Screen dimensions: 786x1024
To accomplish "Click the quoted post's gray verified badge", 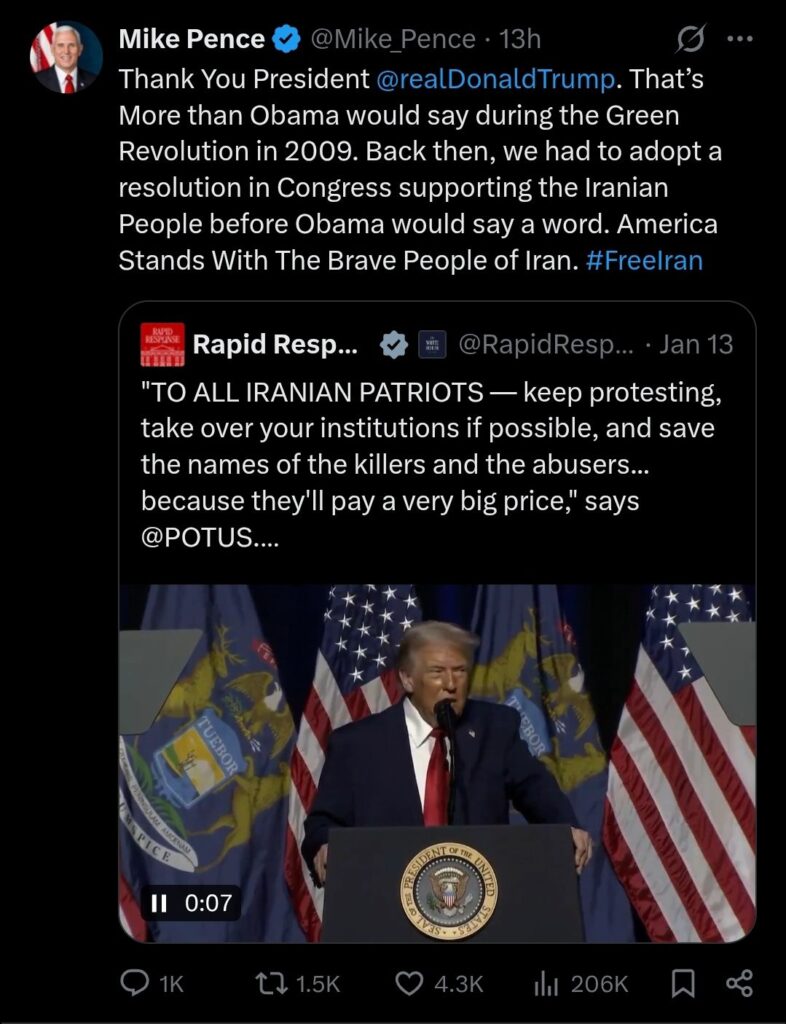I will point(394,345).
